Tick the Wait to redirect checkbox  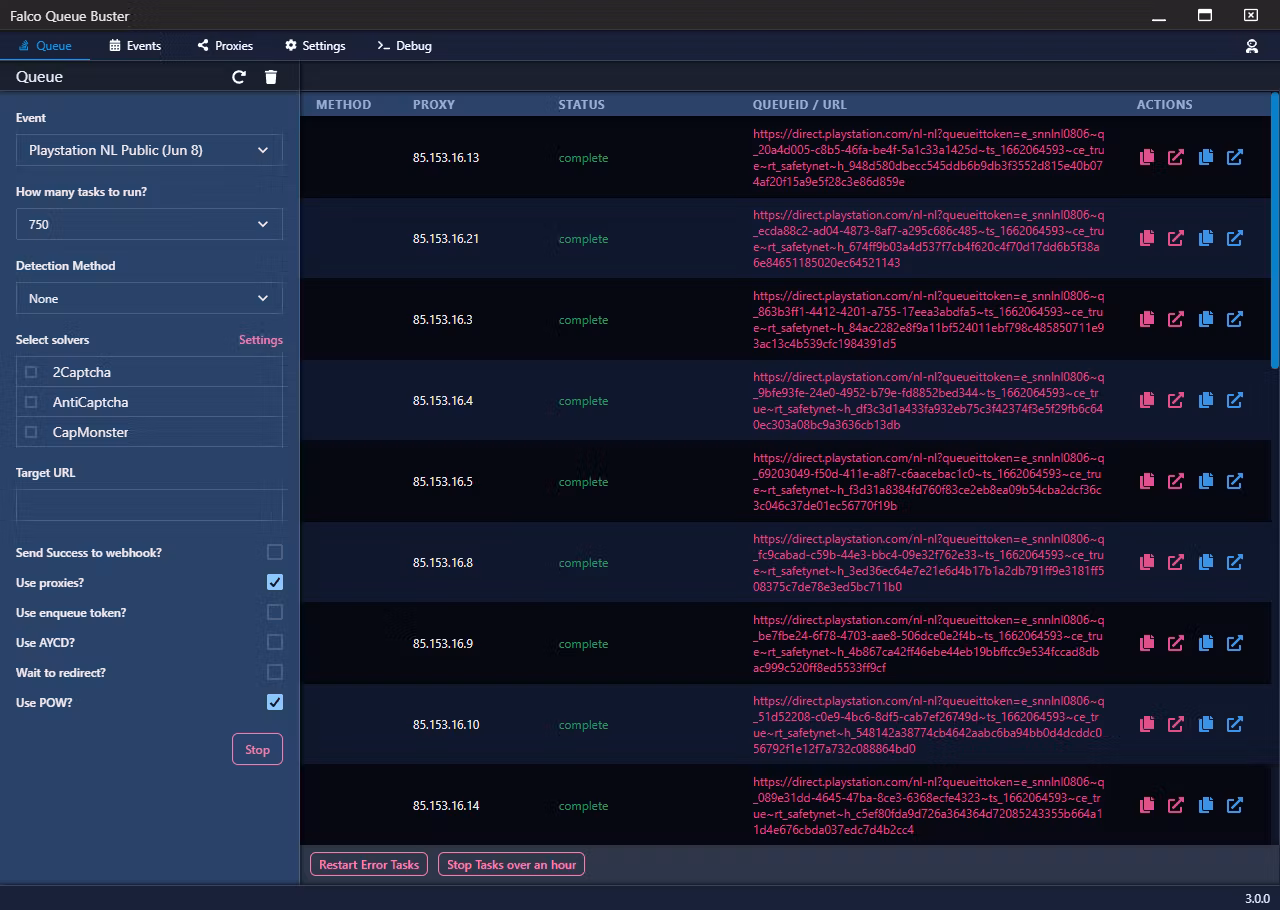point(275,672)
